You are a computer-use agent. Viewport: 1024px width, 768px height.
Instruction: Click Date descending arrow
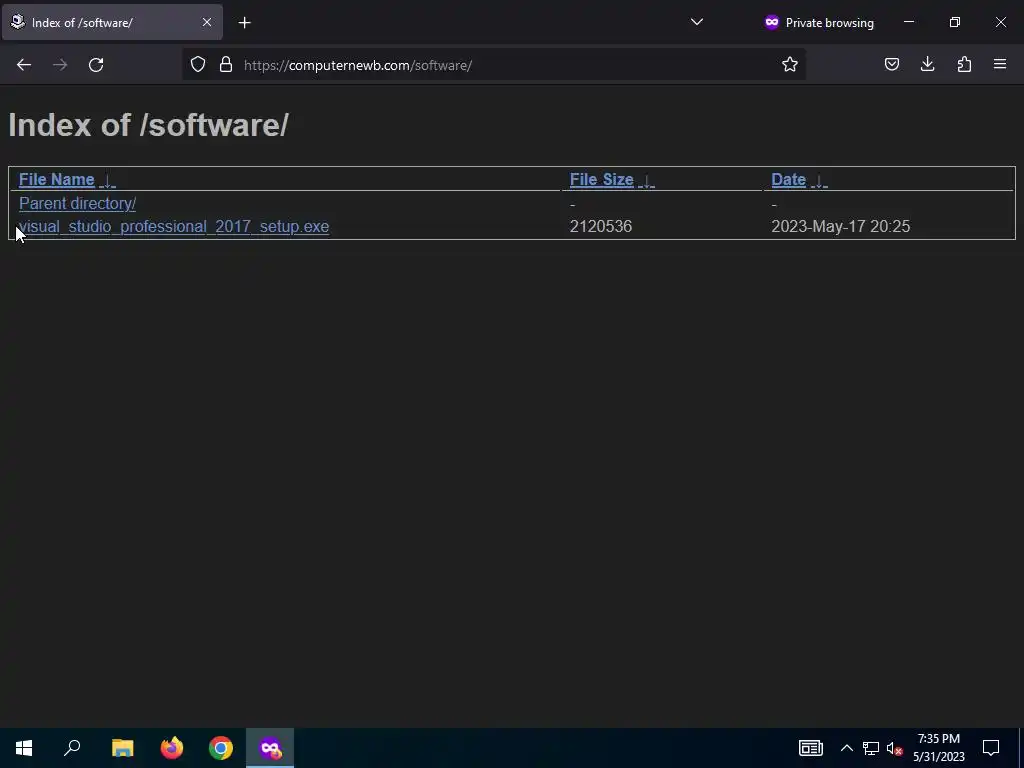(818, 181)
